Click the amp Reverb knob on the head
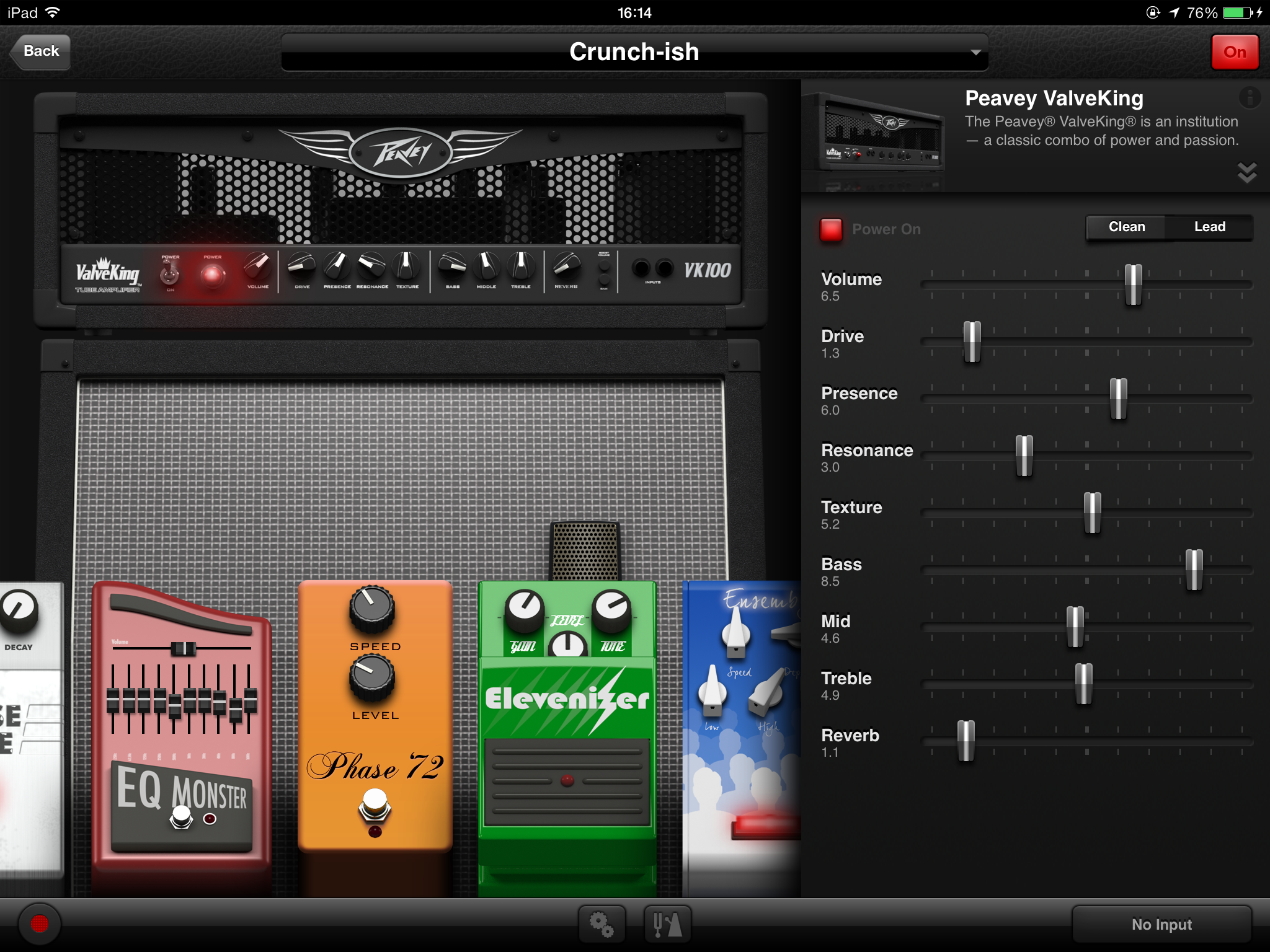Viewport: 1270px width, 952px height. (x=566, y=267)
